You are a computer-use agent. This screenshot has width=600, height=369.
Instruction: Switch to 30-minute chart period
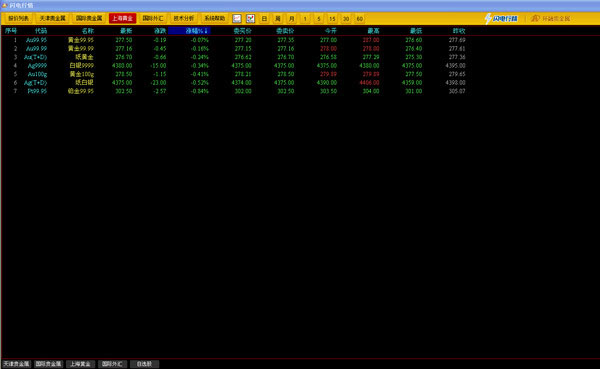(x=346, y=18)
